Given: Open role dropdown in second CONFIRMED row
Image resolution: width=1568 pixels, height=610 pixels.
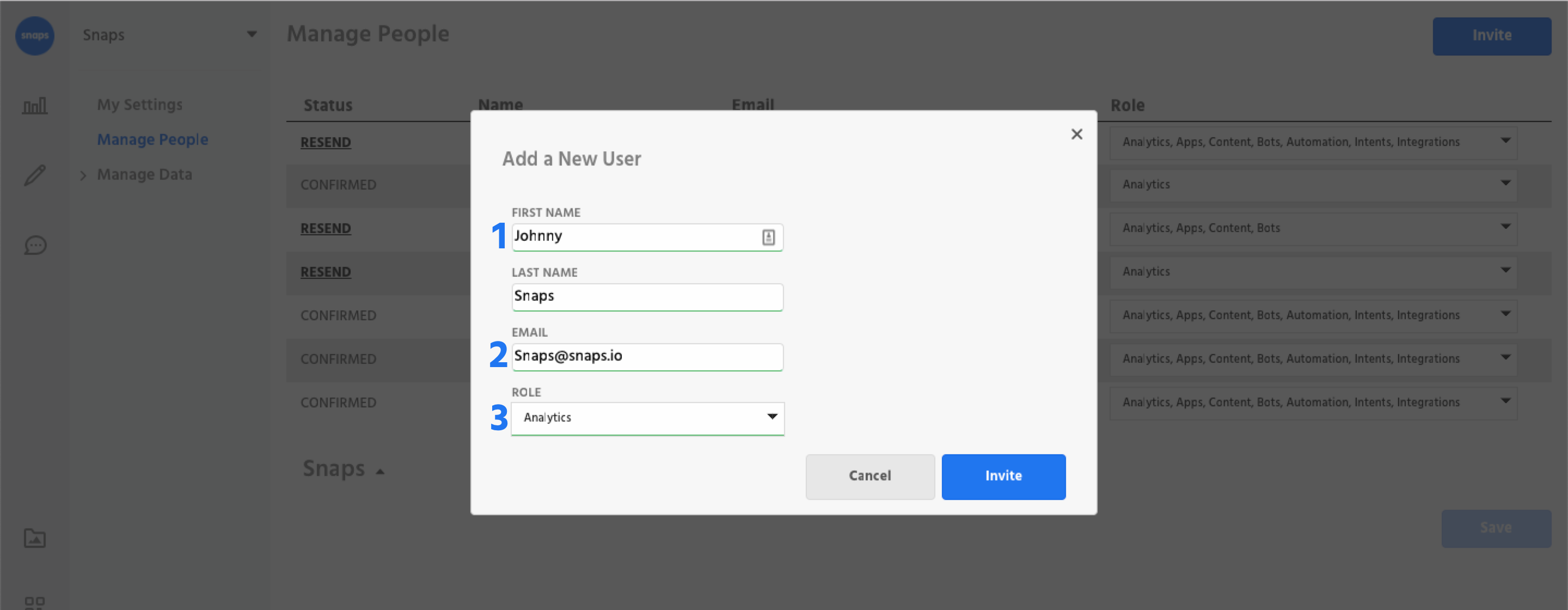Looking at the screenshot, I should [1313, 315].
